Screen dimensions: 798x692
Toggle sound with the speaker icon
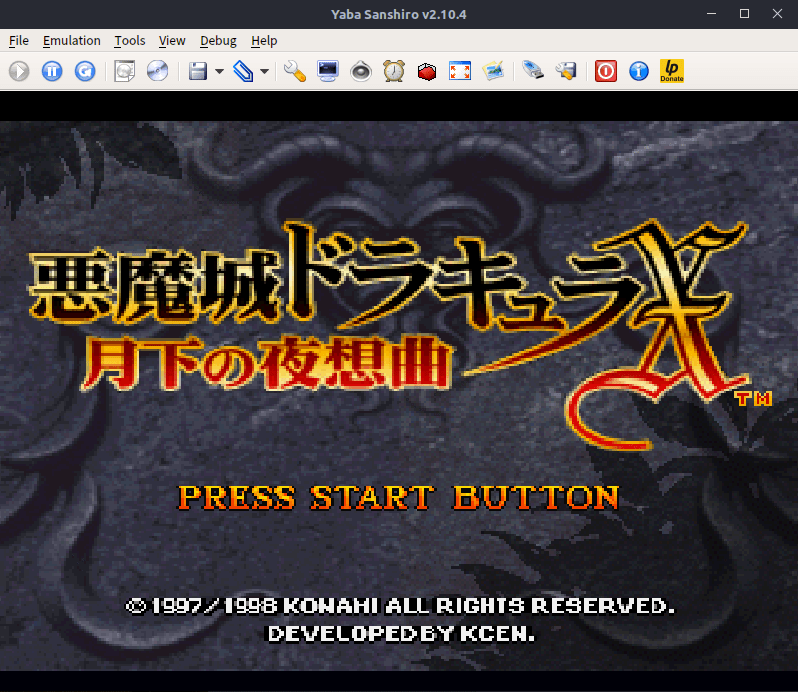361,71
